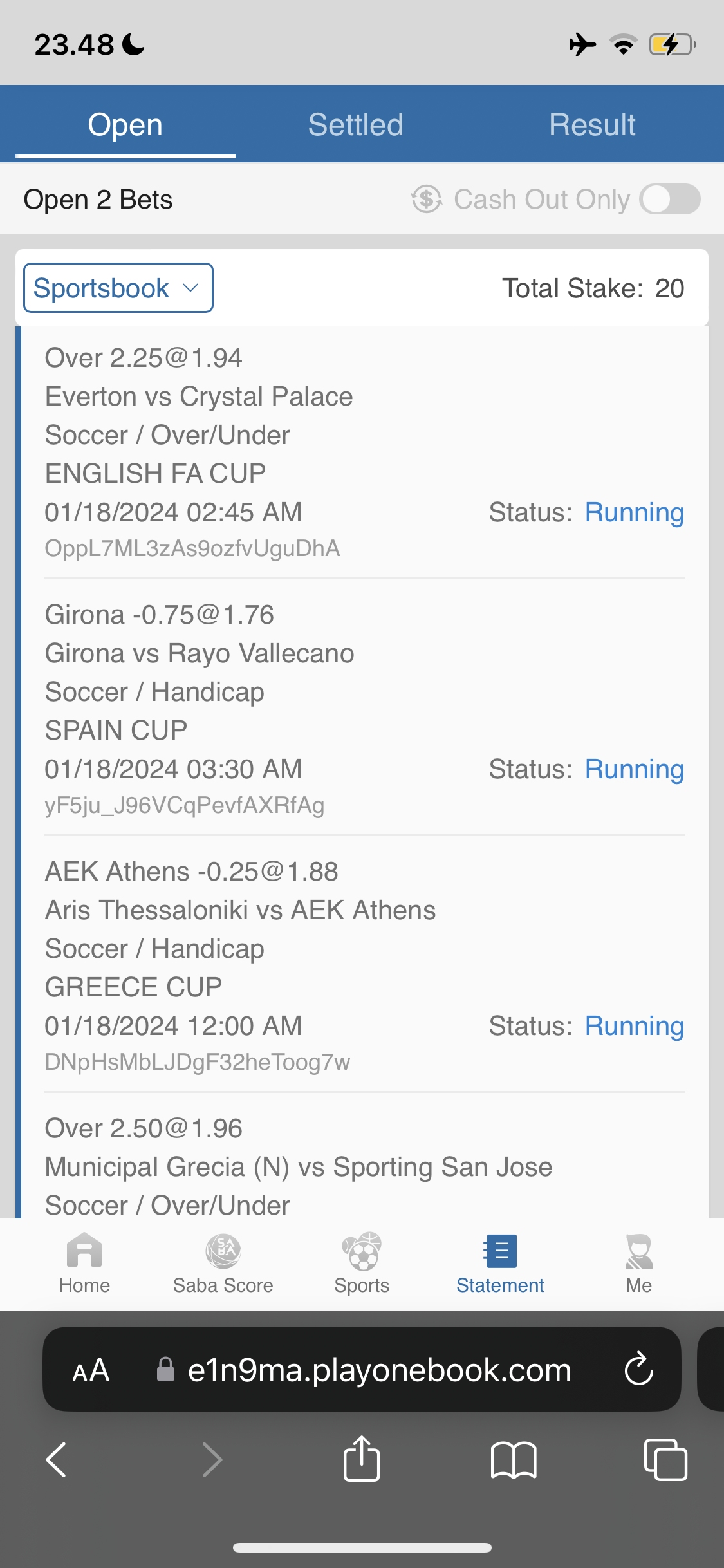Show open Safari tabs overview
Viewport: 724px width, 1568px height.
(x=665, y=1459)
